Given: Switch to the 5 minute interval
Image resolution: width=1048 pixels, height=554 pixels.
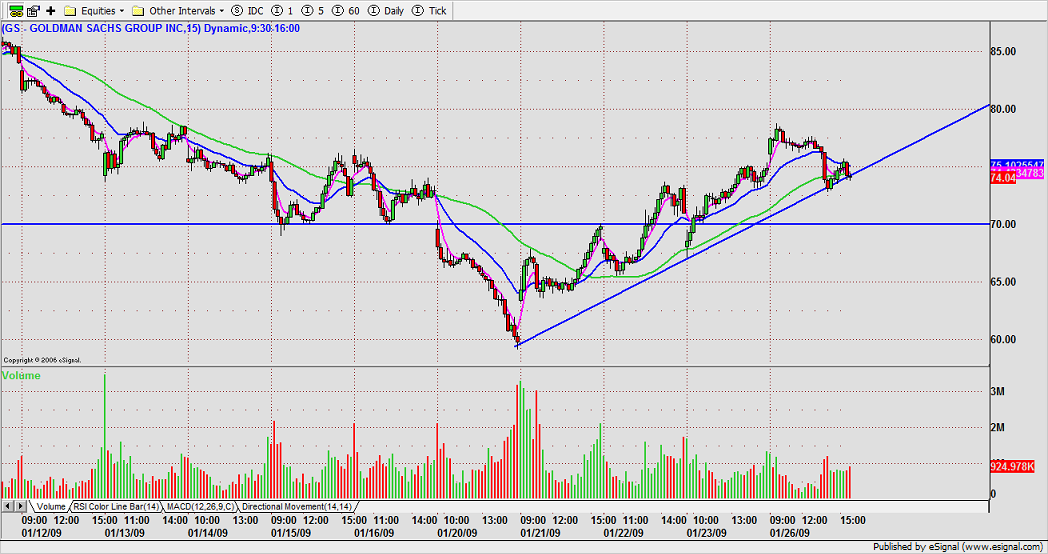Looking at the screenshot, I should (x=313, y=11).
